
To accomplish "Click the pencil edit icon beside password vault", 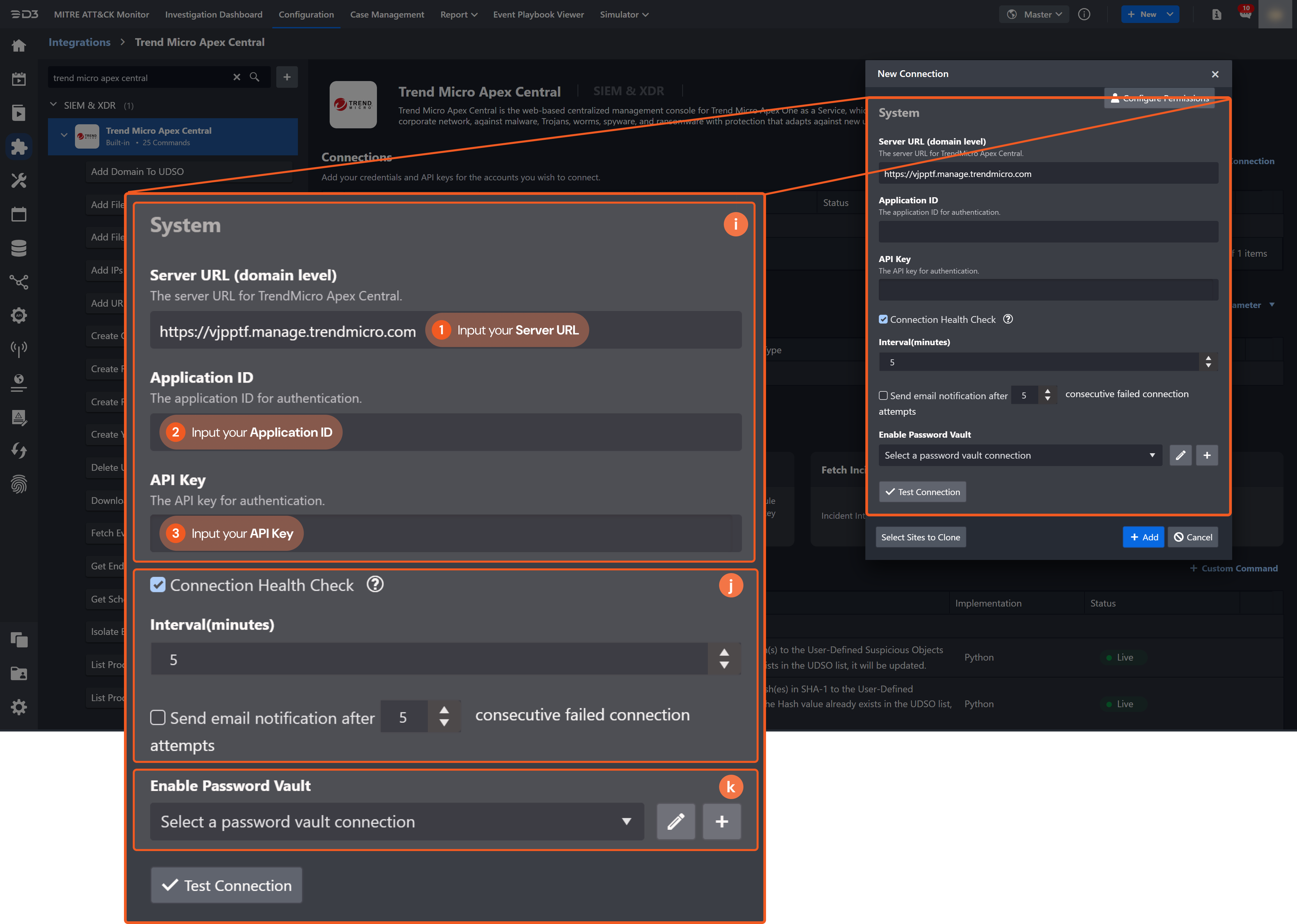I will (x=1180, y=455).
